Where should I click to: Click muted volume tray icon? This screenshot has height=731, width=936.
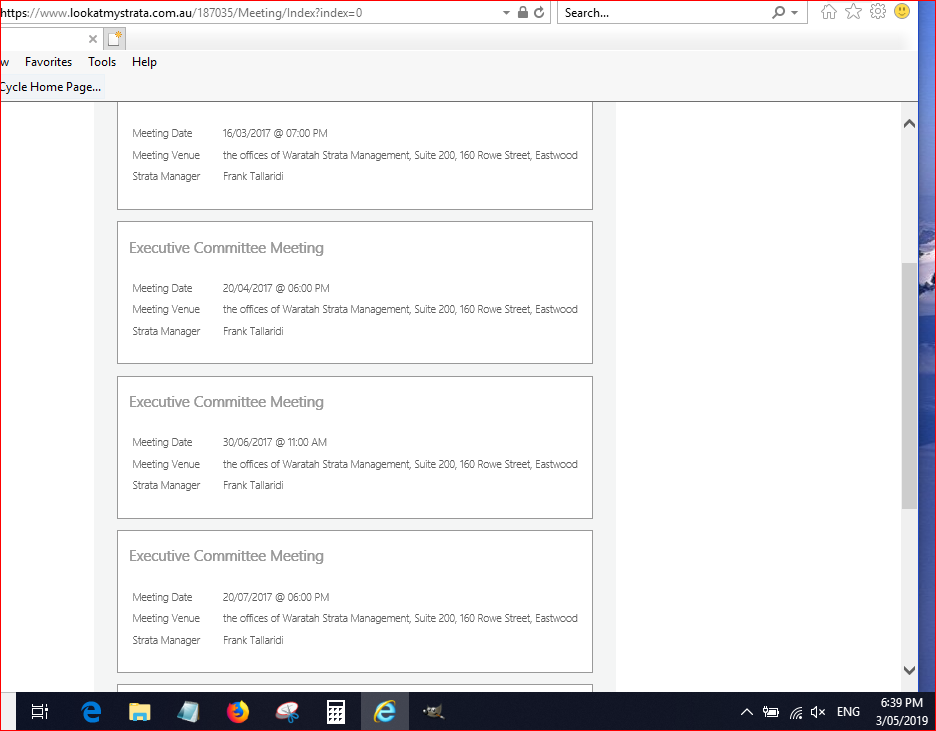click(x=818, y=712)
